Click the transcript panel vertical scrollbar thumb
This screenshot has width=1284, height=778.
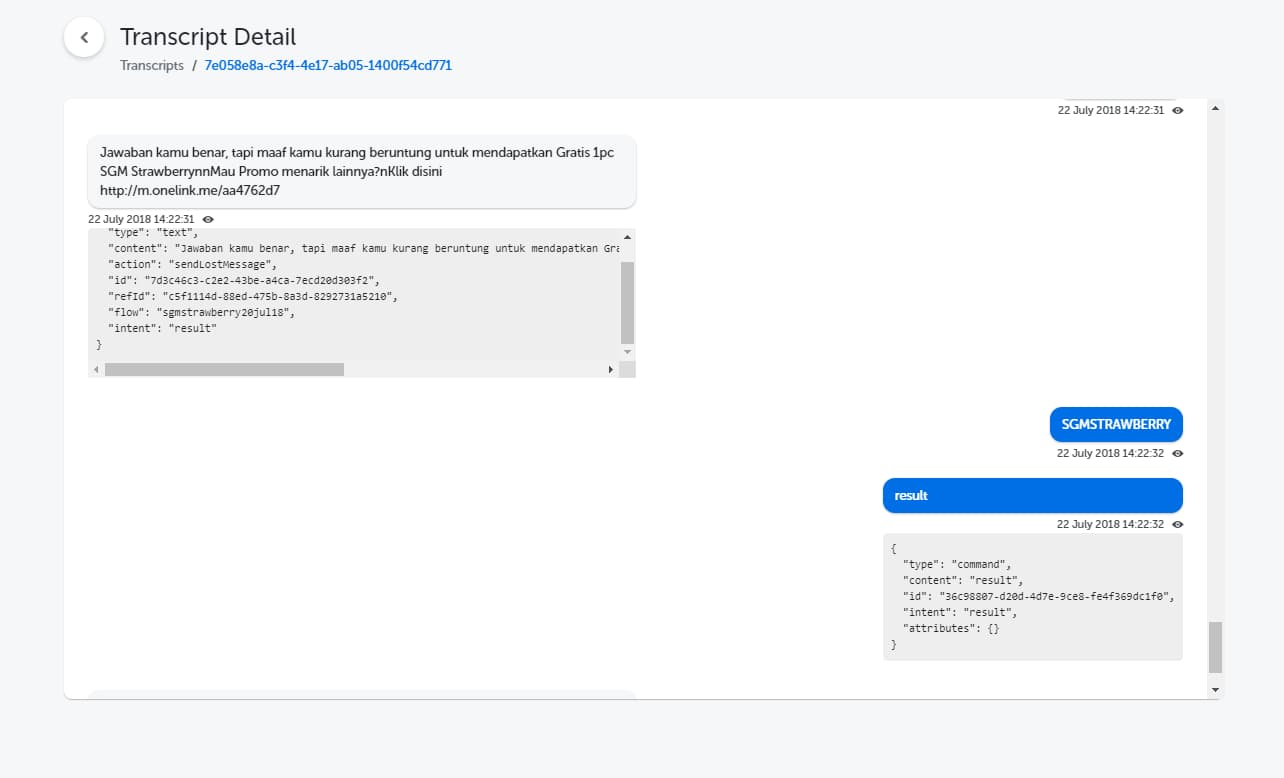(x=1215, y=647)
